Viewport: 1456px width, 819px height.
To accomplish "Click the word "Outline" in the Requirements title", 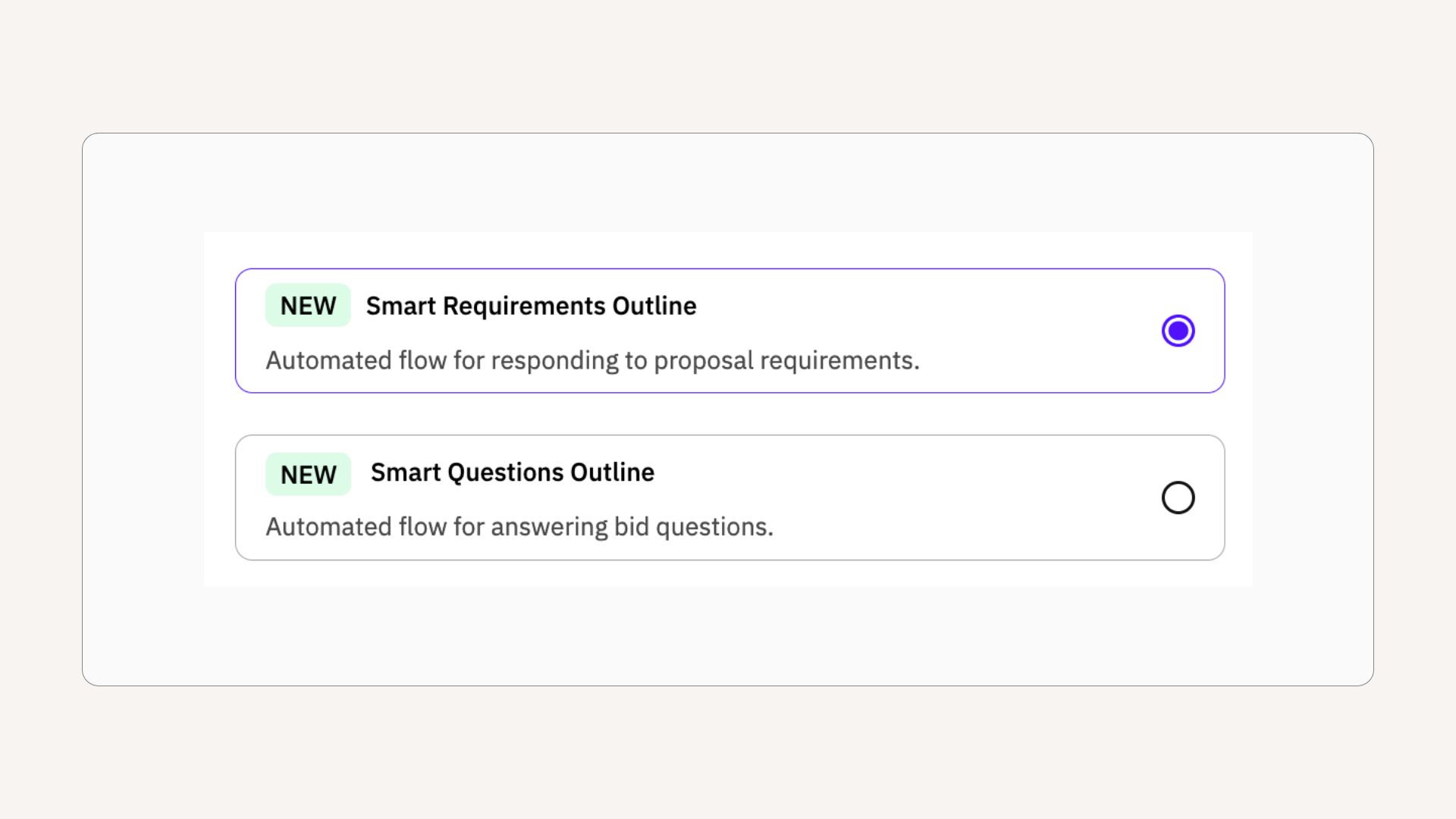I will (x=654, y=306).
